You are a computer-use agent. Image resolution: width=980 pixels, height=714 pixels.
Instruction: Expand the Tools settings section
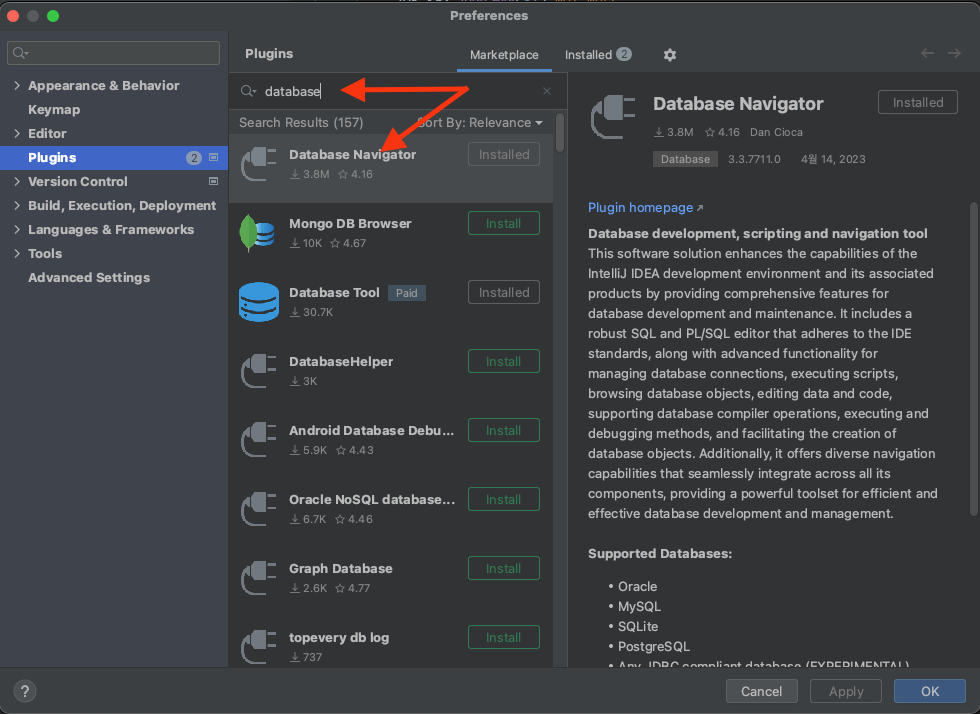pos(17,253)
